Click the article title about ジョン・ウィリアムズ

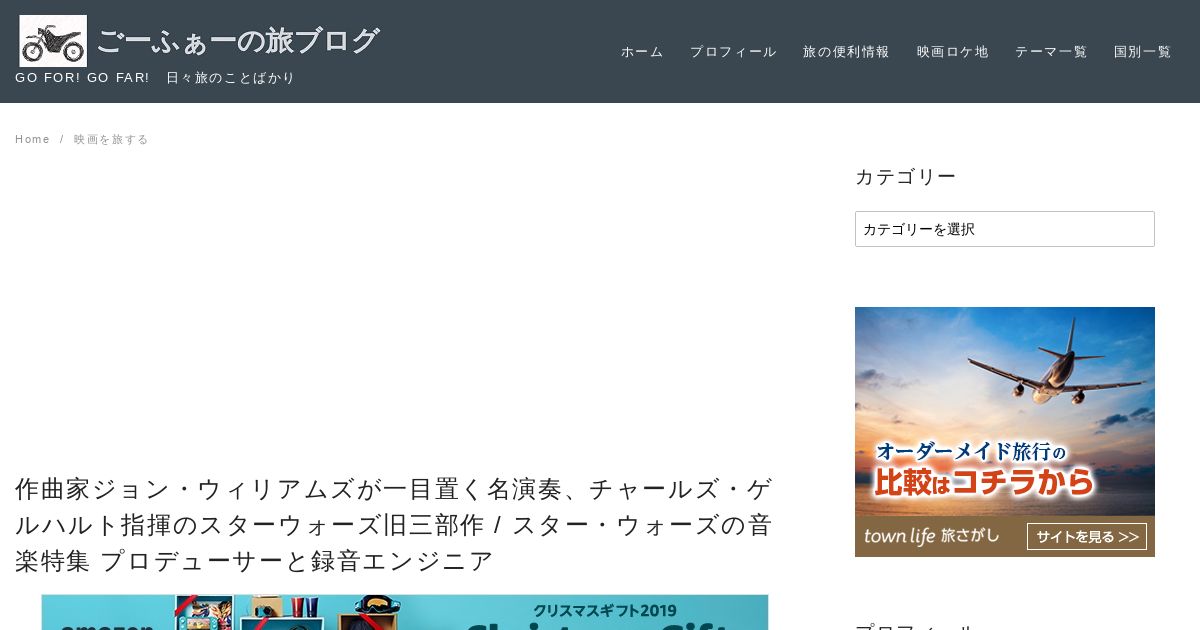tap(394, 525)
